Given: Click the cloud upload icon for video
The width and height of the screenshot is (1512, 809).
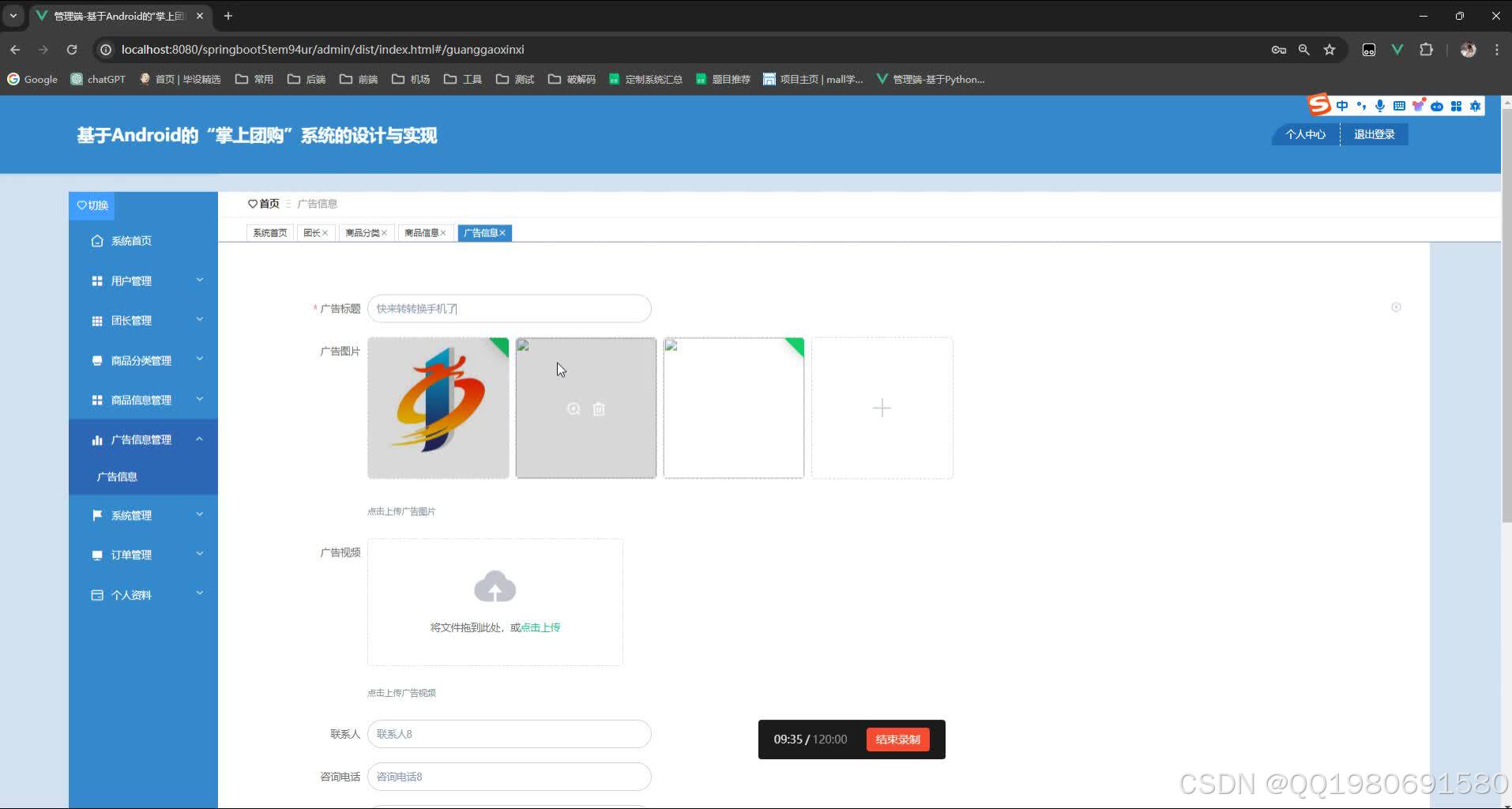Looking at the screenshot, I should [x=495, y=587].
